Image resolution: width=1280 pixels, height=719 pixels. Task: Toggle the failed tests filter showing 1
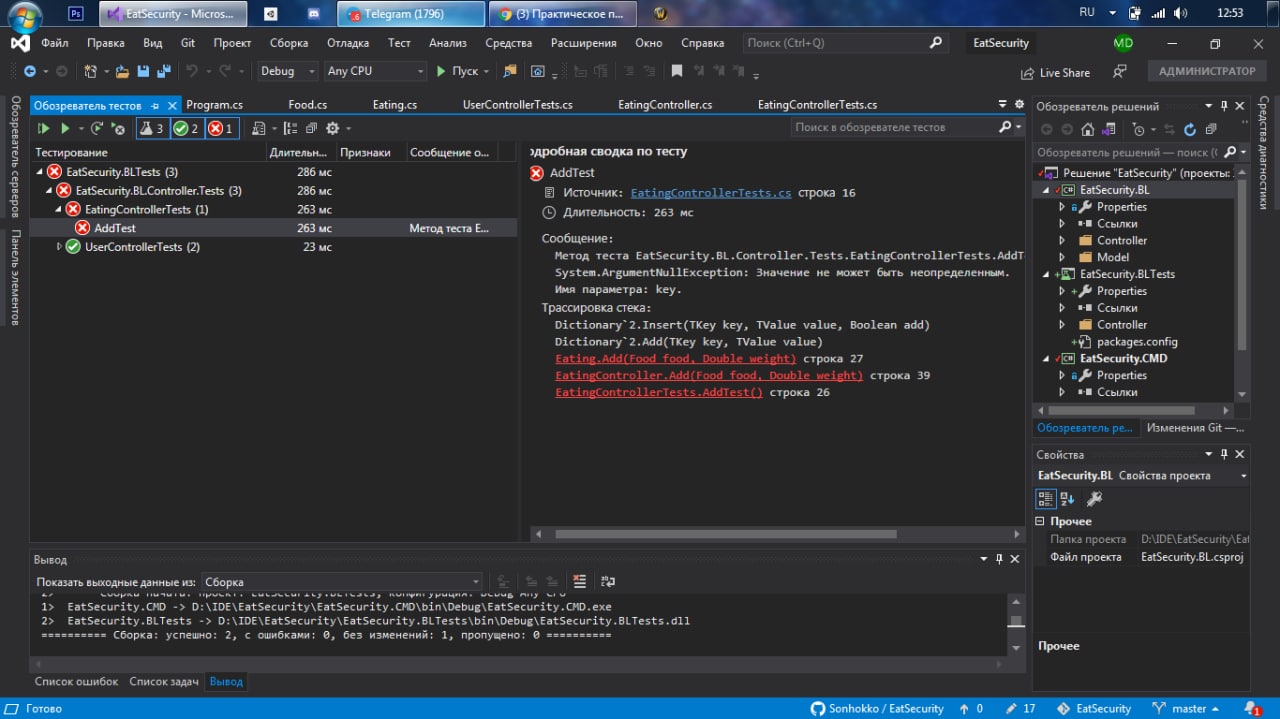(x=221, y=128)
